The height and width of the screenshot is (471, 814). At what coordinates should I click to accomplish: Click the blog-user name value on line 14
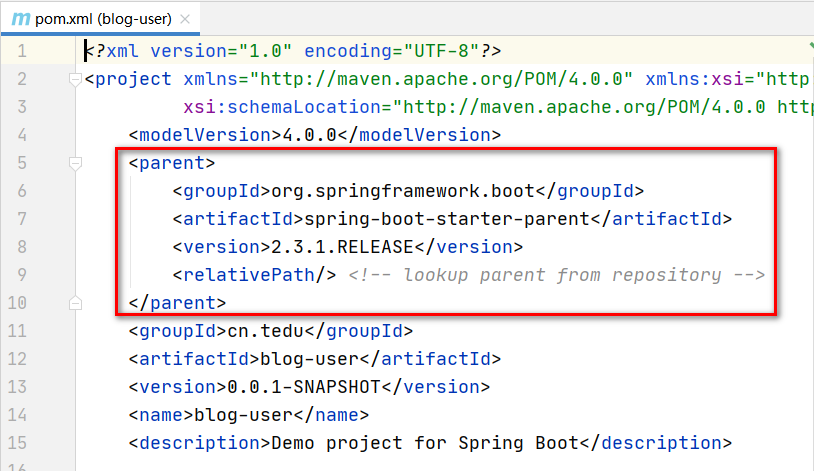[243, 415]
